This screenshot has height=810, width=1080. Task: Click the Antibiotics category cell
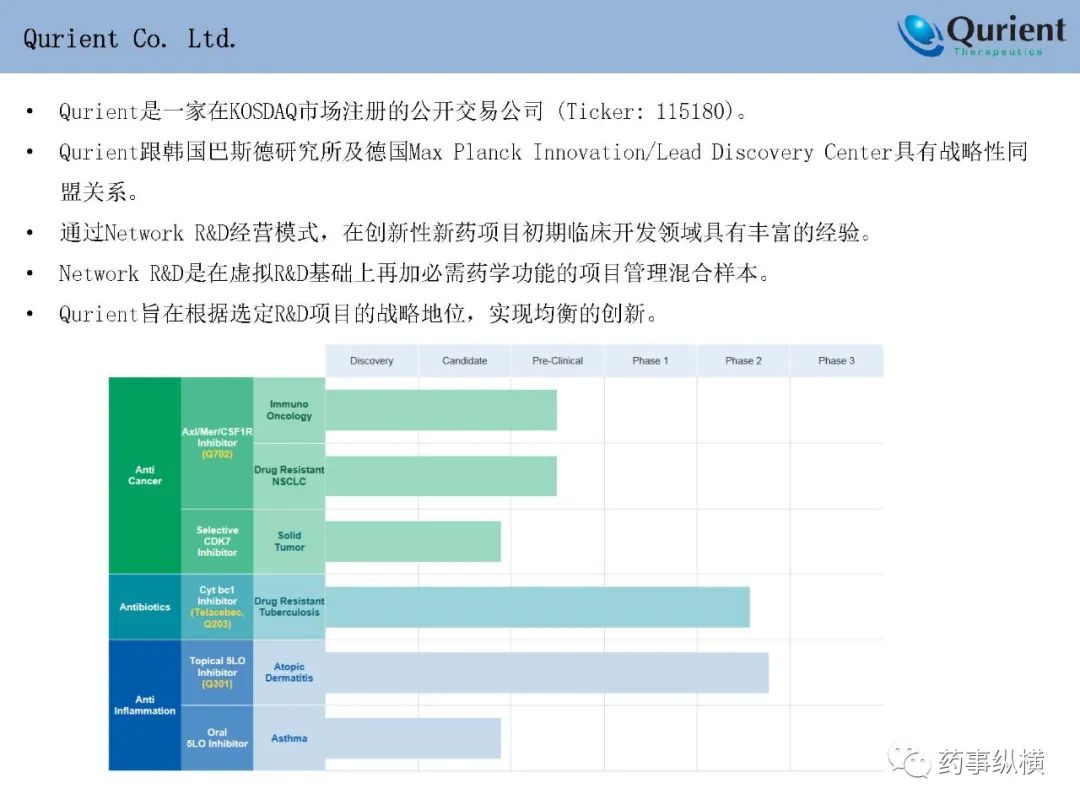point(145,607)
